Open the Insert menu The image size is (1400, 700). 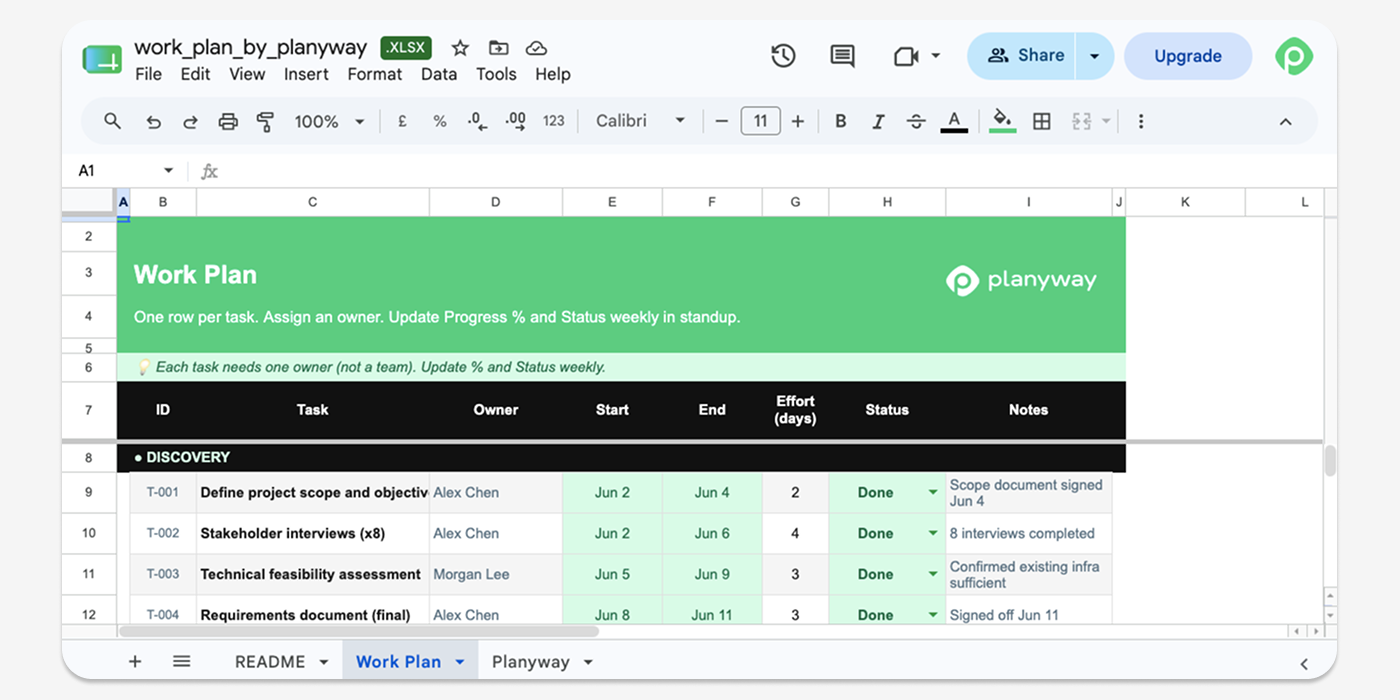tap(306, 74)
